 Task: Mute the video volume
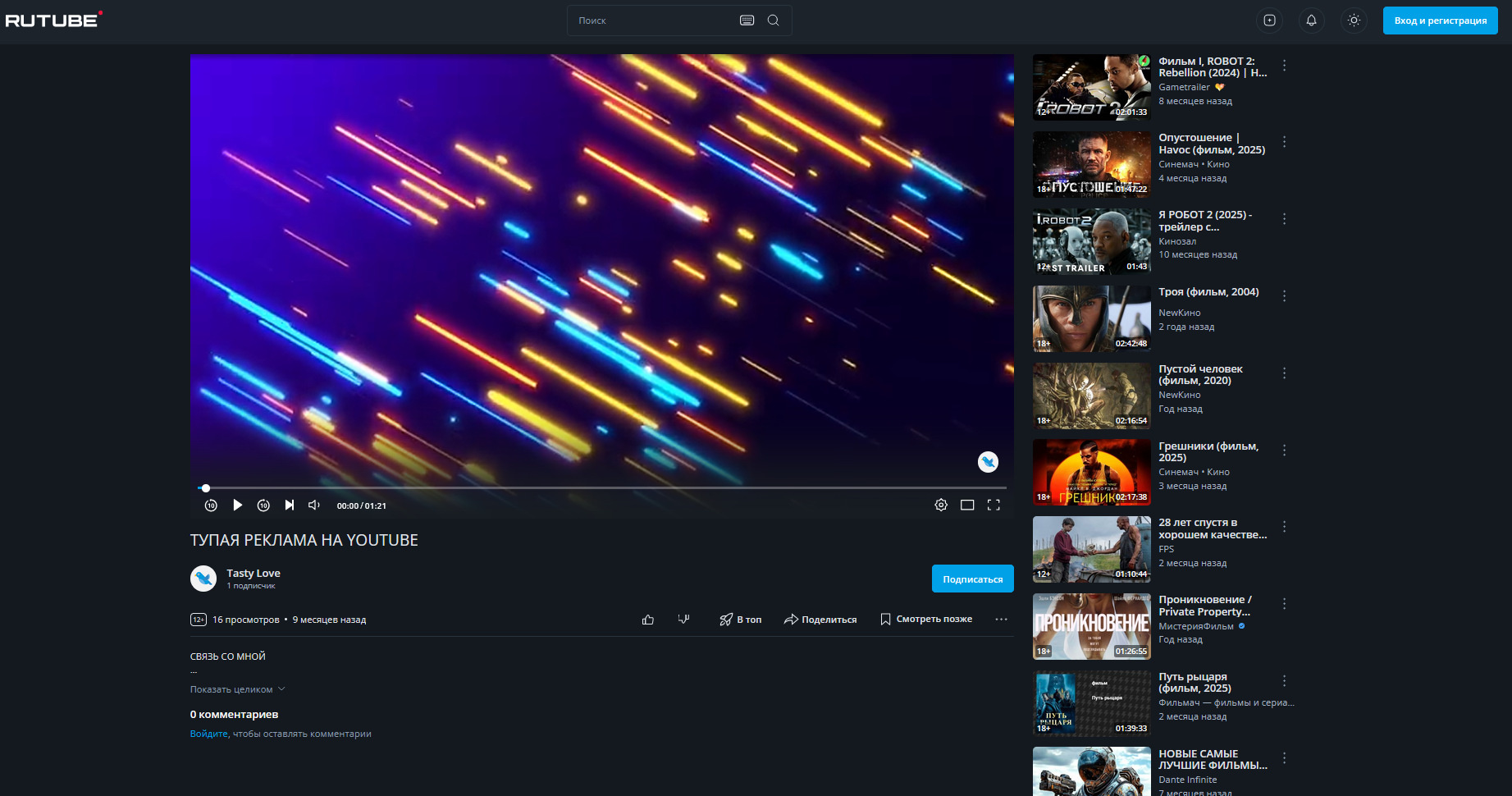click(313, 506)
